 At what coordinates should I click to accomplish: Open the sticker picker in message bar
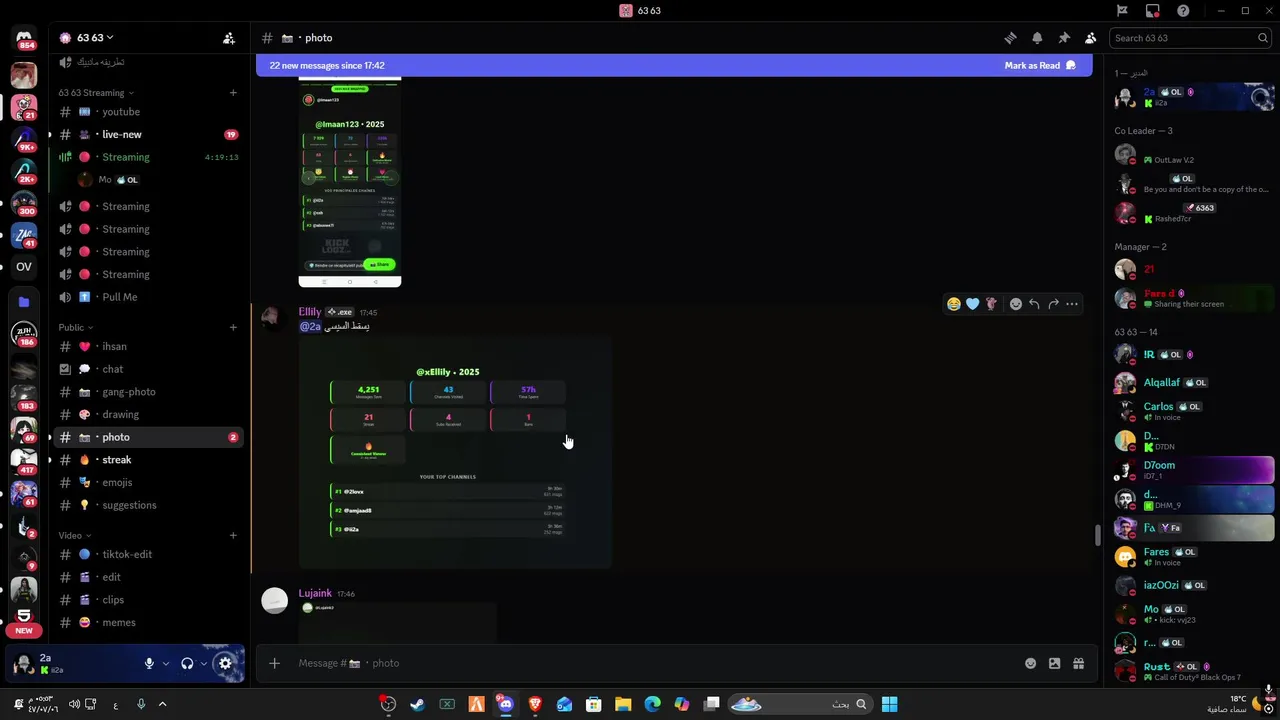1054,663
